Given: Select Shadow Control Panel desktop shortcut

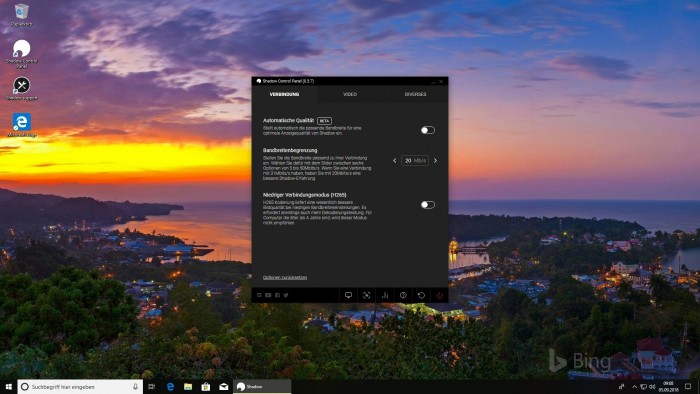Looking at the screenshot, I should pyautogui.click(x=21, y=54).
